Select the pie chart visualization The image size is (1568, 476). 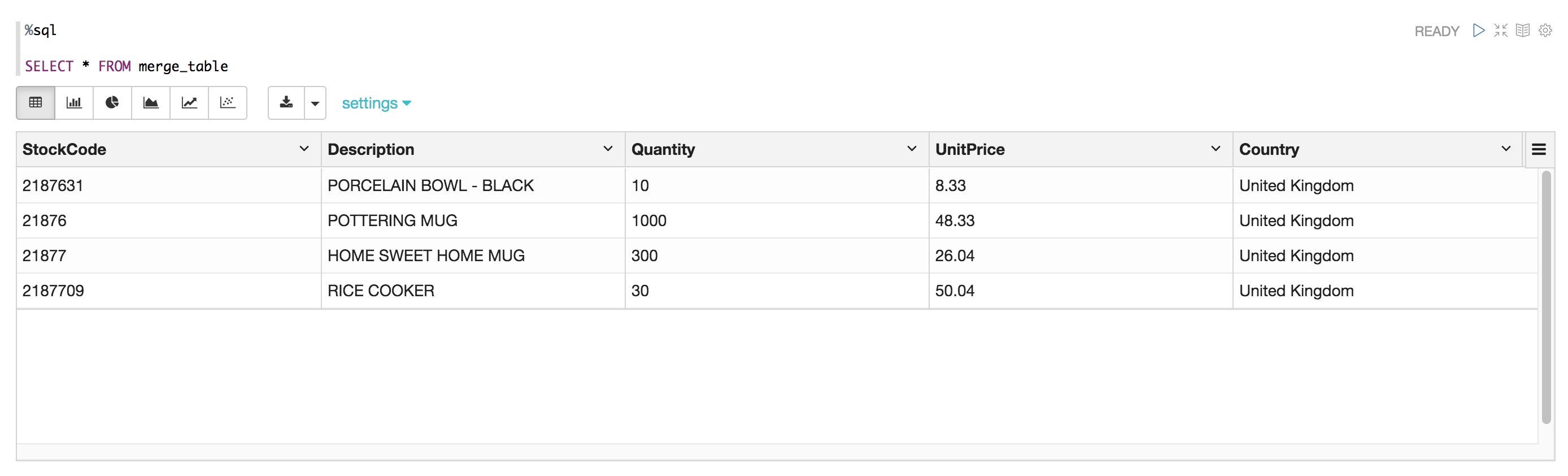112,103
